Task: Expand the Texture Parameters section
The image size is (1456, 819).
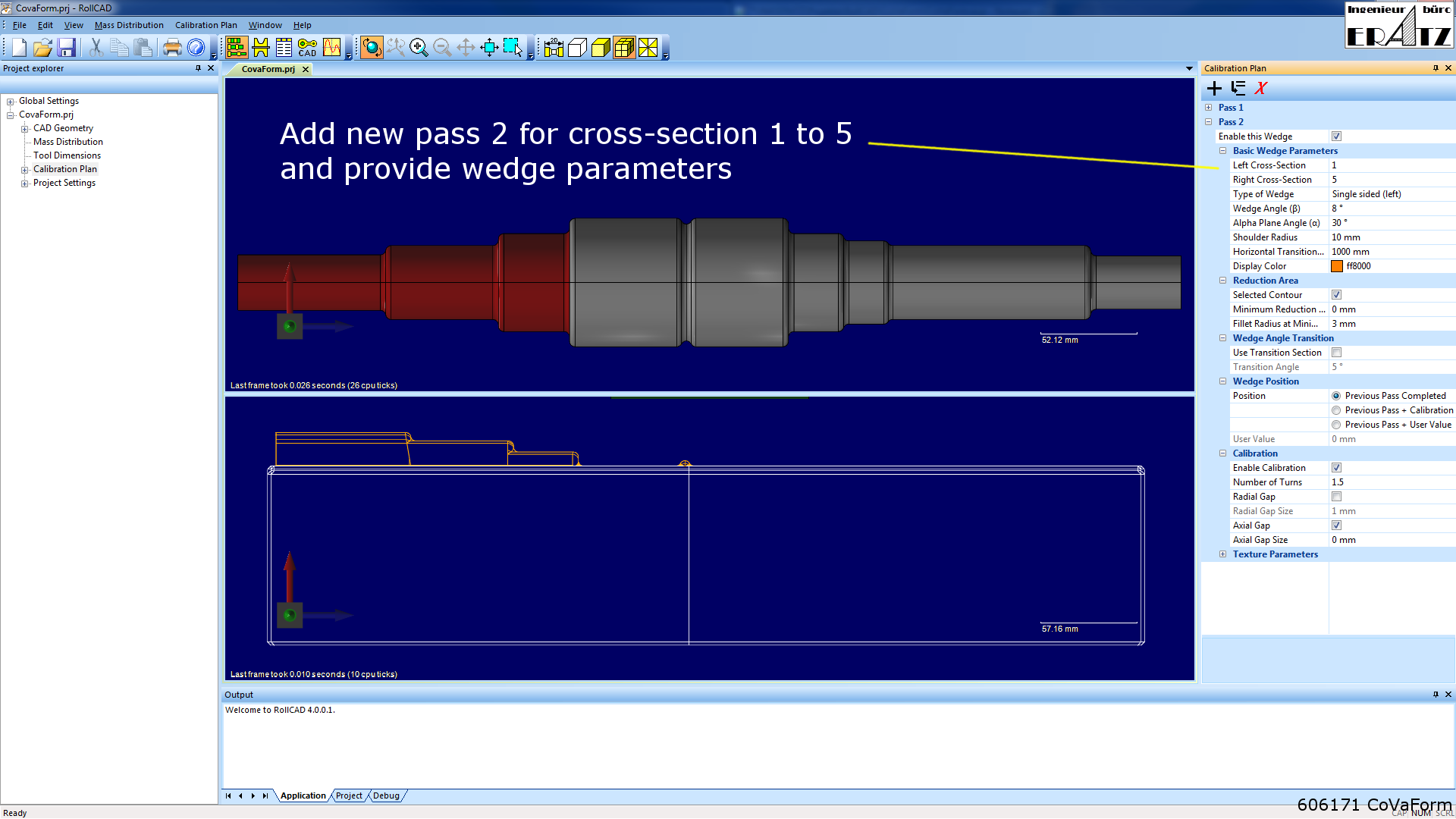Action: tap(1222, 554)
